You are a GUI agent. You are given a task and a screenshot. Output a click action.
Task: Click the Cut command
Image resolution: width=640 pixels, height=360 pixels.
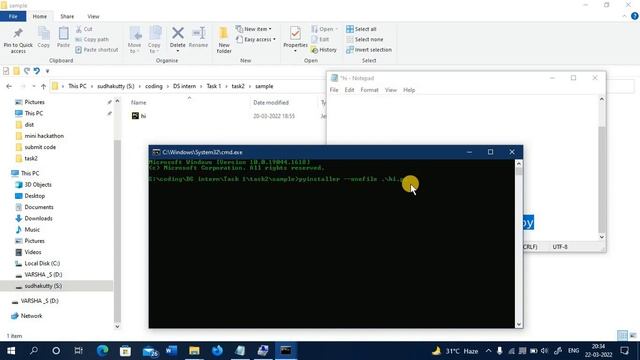(84, 29)
